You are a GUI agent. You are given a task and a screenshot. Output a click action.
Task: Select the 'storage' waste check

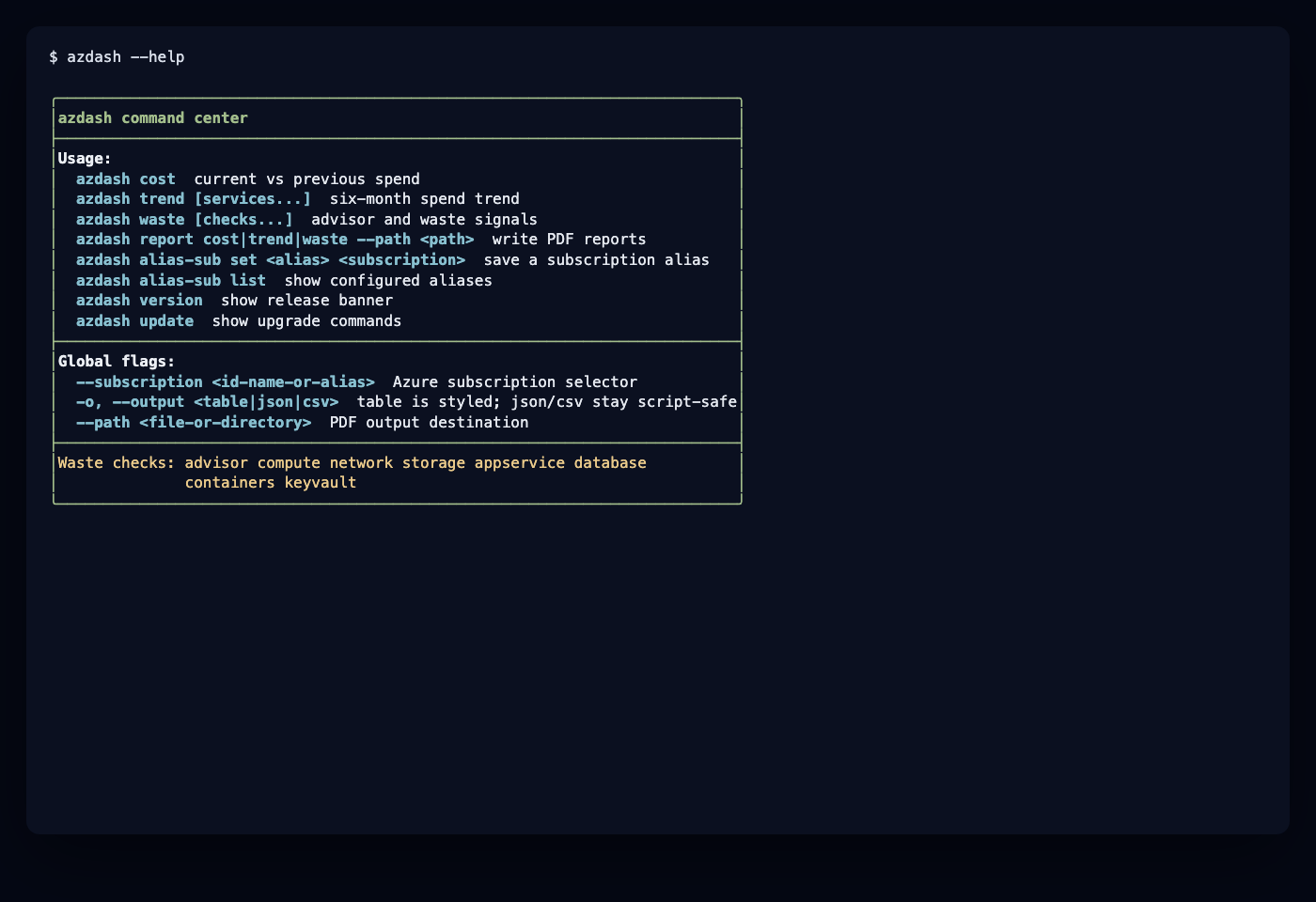tap(434, 462)
